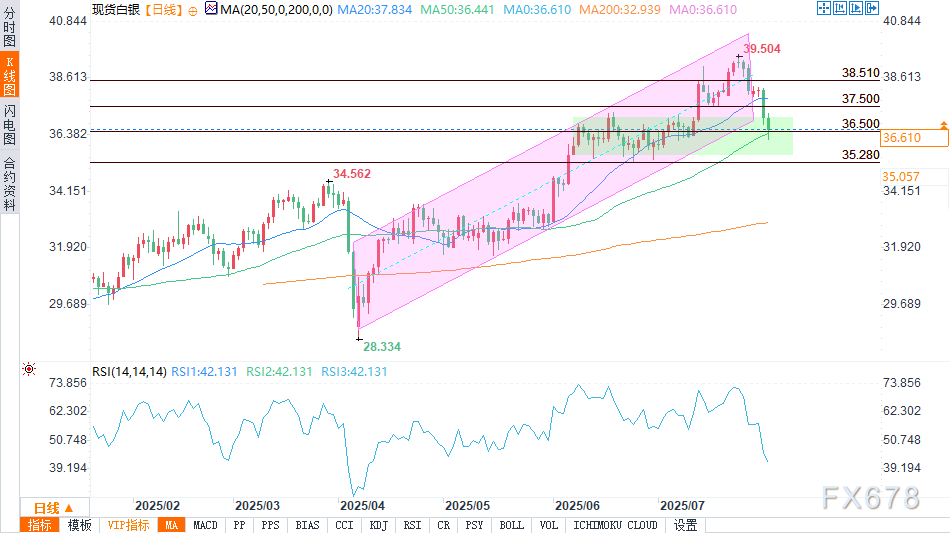
Task: Click the 设置 settings button
Action: click(685, 525)
